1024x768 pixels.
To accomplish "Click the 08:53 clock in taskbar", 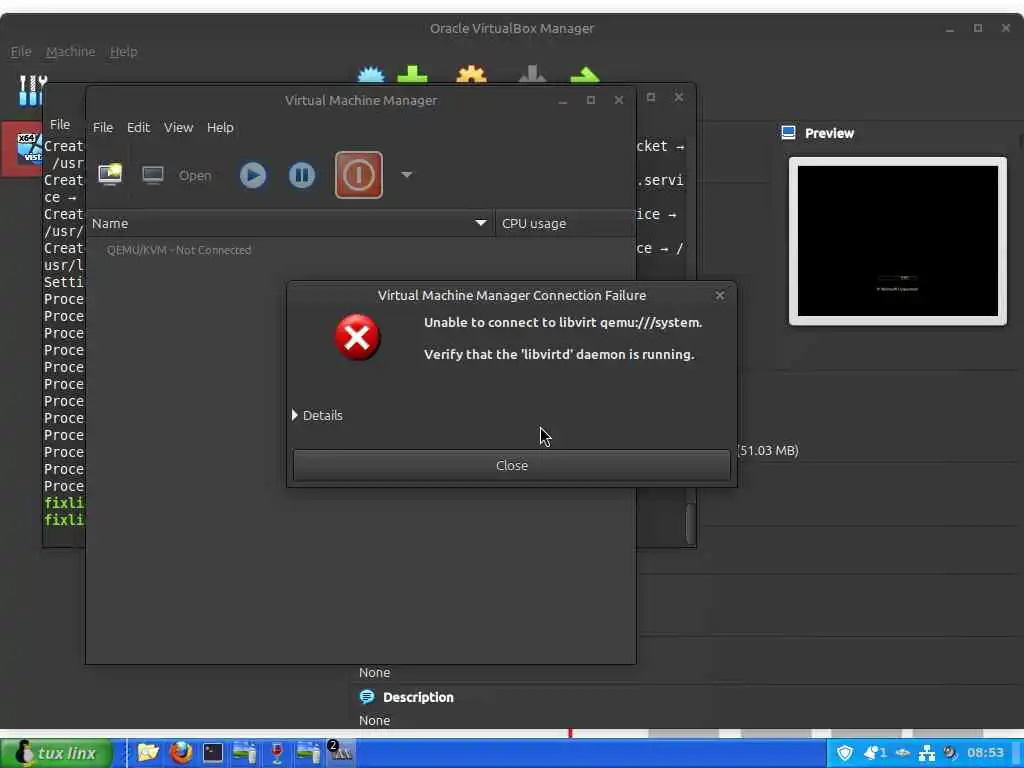I will coord(985,753).
